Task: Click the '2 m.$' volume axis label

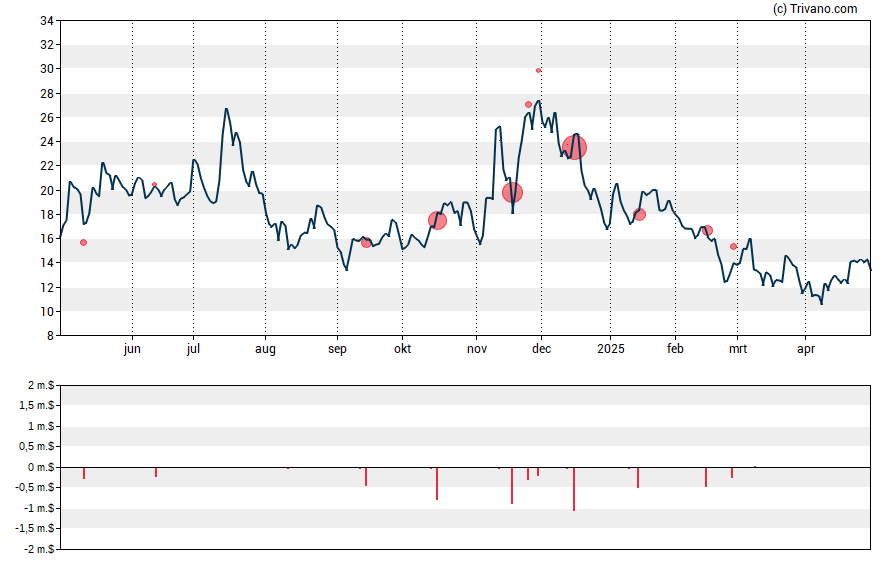Action: [41, 386]
